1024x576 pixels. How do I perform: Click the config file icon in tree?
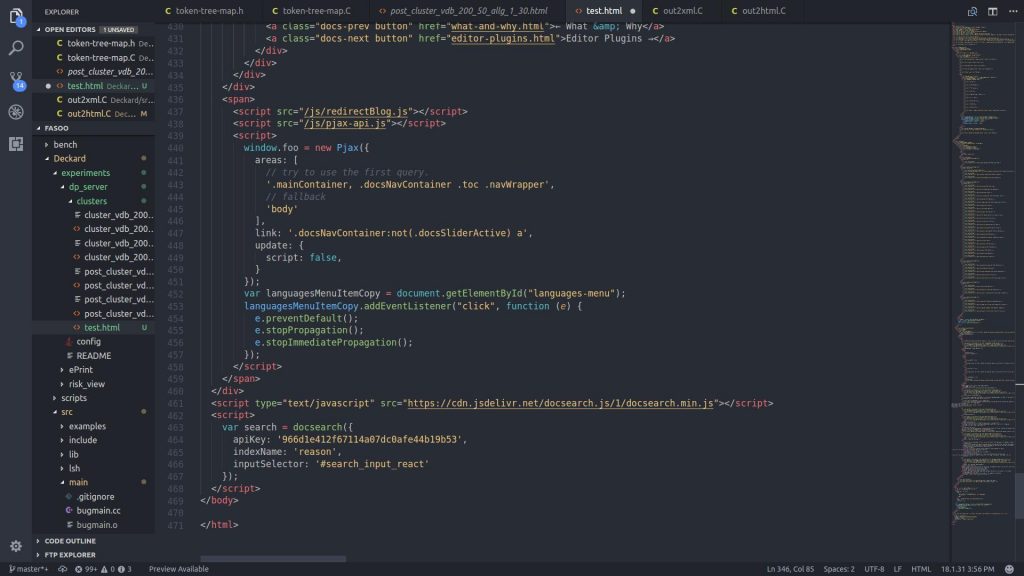click(69, 342)
